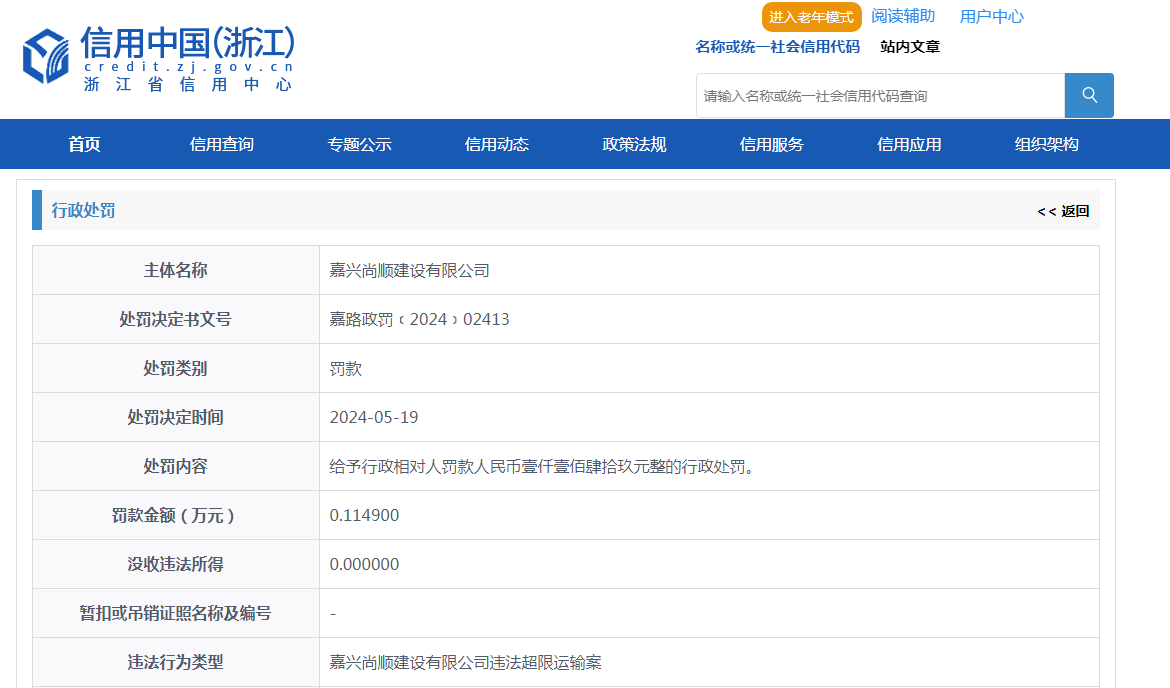Viewport: 1170px width, 688px height.
Task: Go to 首页 in navigation bar
Action: [x=84, y=144]
